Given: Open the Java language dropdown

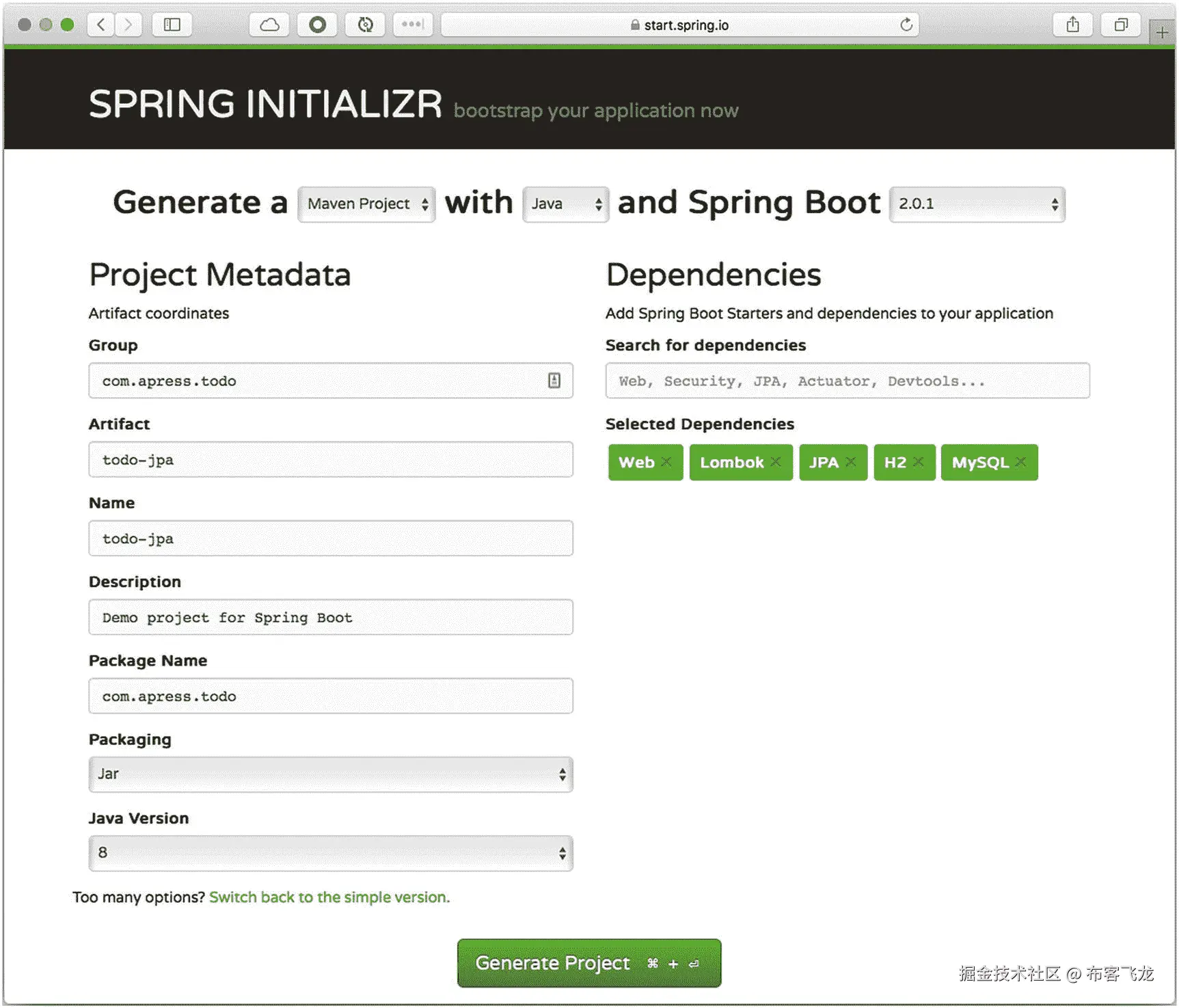Looking at the screenshot, I should coord(566,204).
